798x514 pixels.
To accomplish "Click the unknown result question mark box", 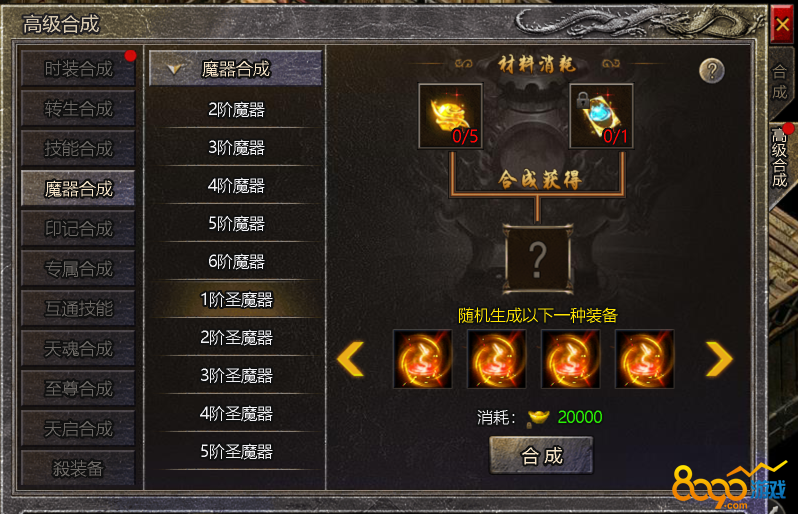I will [537, 259].
